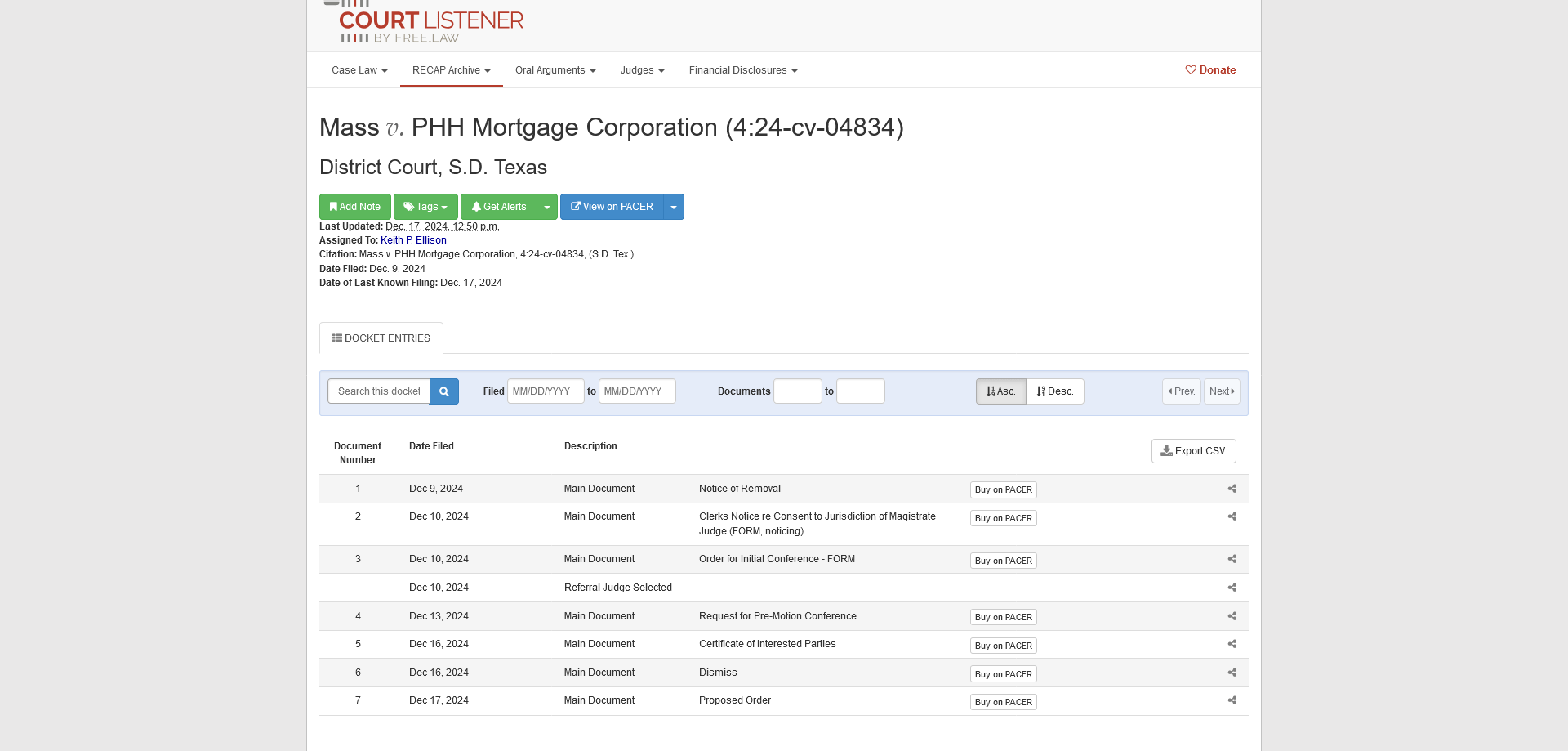Select the Docket Entries tab

(x=381, y=338)
